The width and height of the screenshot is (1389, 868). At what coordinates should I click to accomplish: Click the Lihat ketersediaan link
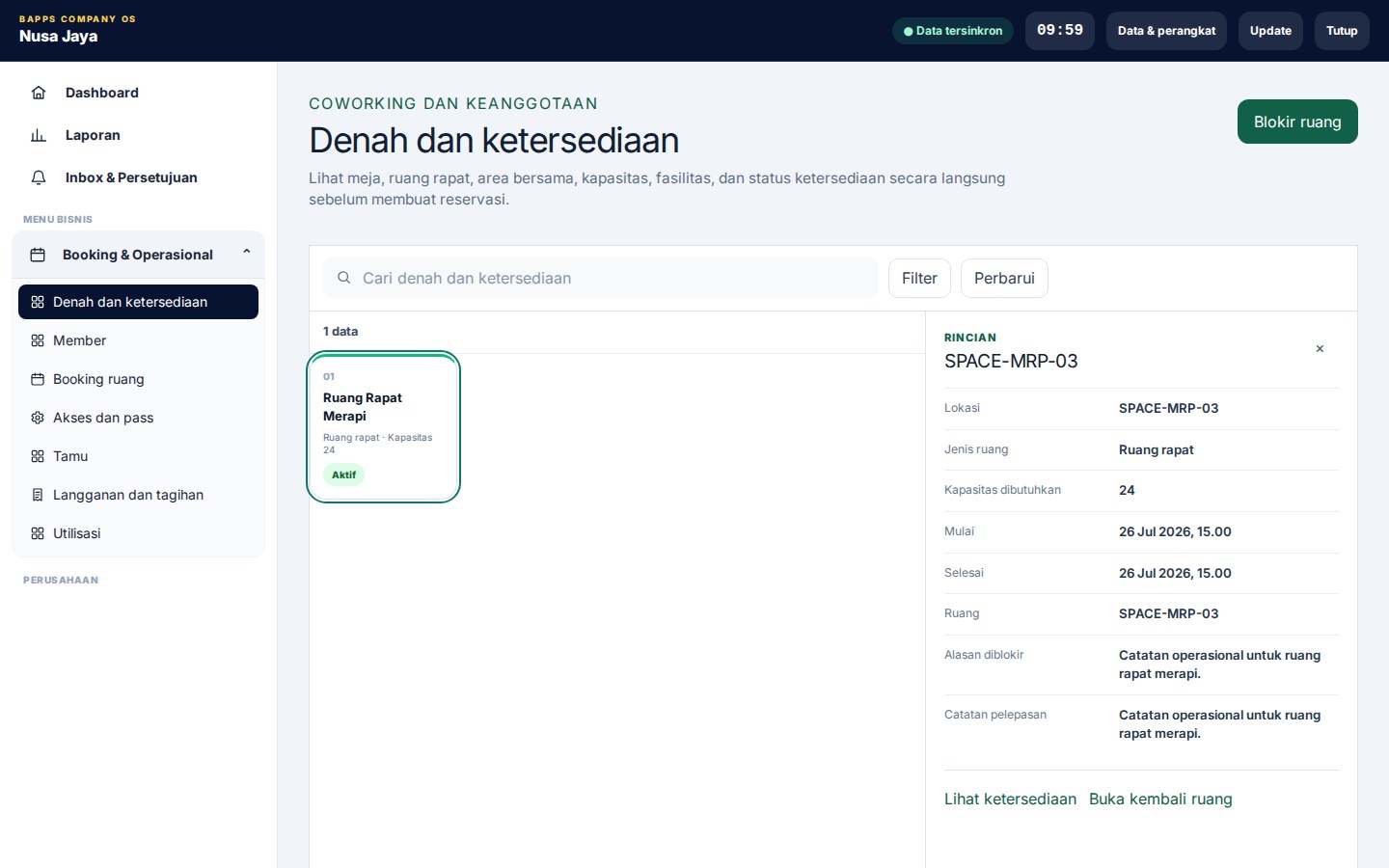click(x=1010, y=799)
